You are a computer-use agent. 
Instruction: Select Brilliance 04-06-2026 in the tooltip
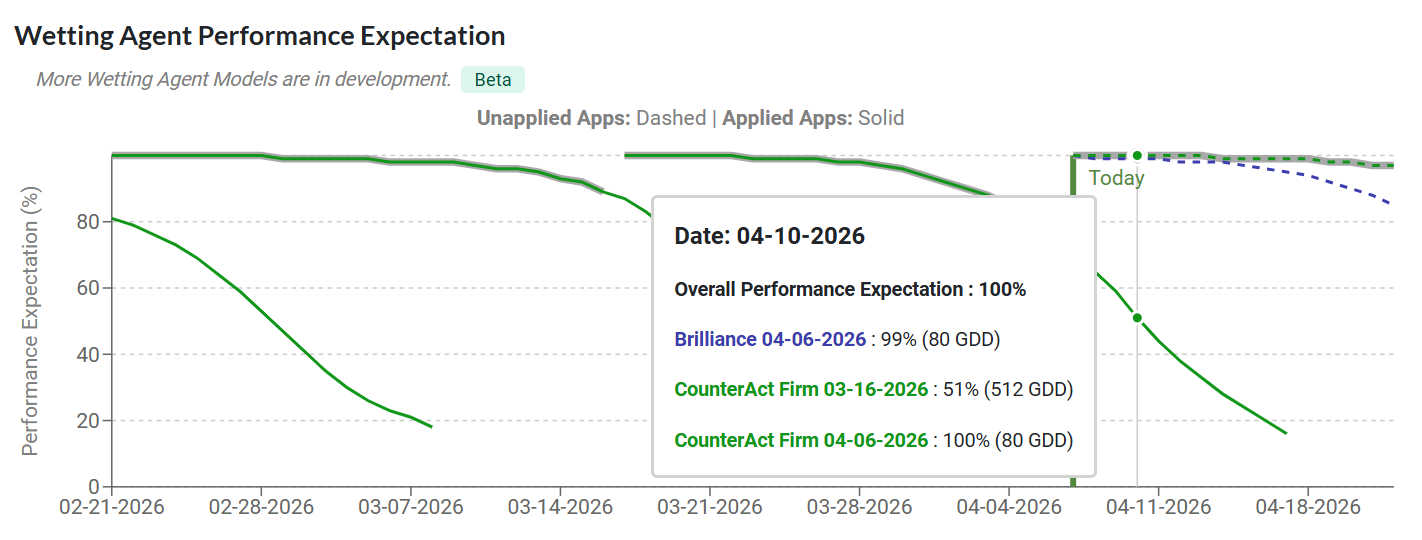tap(770, 339)
